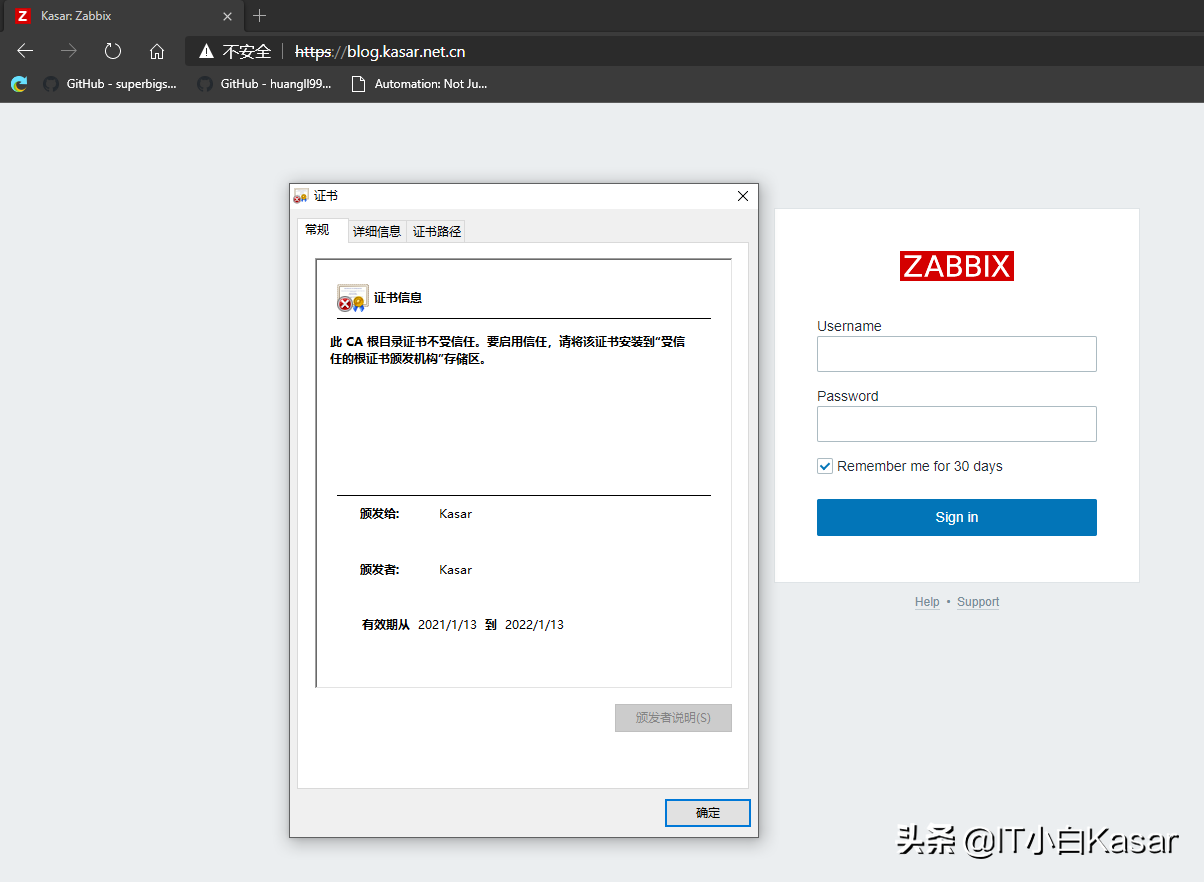Click the browser forward arrow
Viewport: 1204px width, 882px height.
coord(69,51)
